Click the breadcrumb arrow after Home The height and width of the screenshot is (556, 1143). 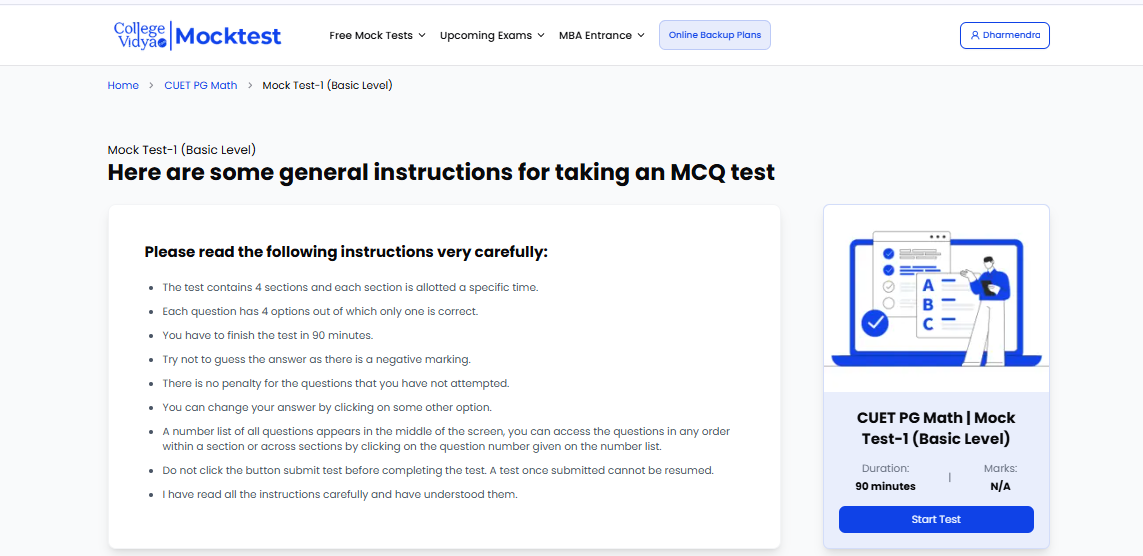pyautogui.click(x=151, y=86)
